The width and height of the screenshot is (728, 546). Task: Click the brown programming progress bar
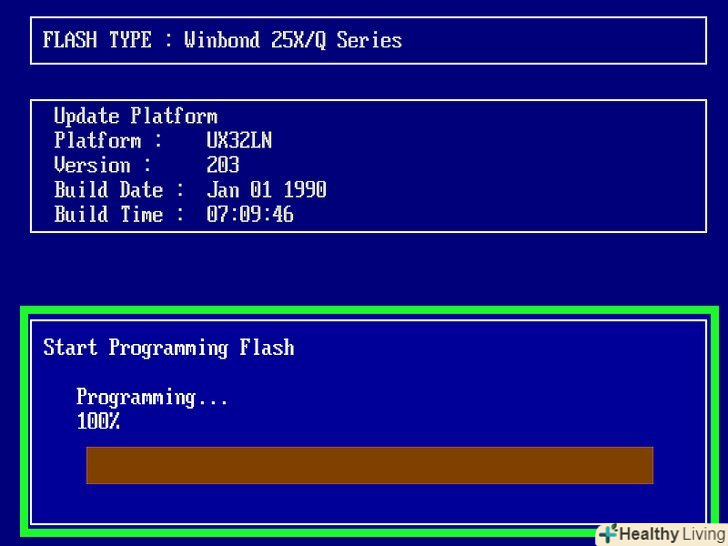[x=370, y=465]
